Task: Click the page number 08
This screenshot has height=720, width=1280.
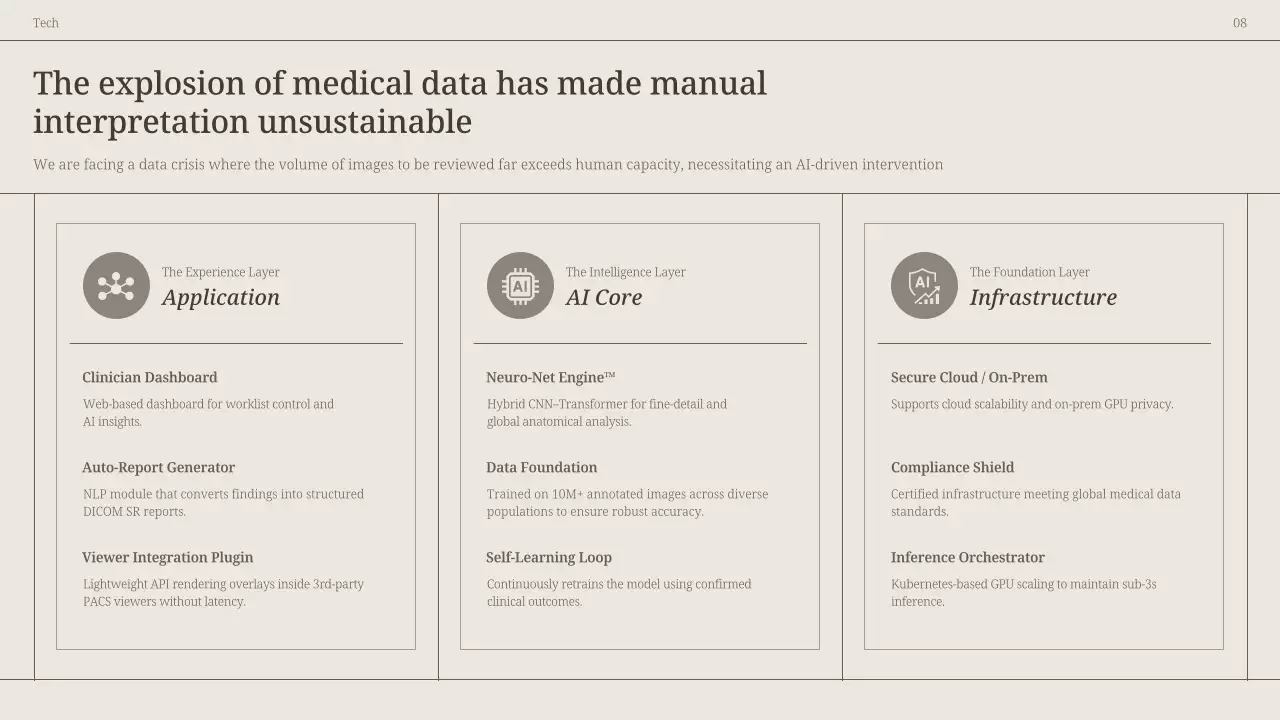Action: point(1239,23)
